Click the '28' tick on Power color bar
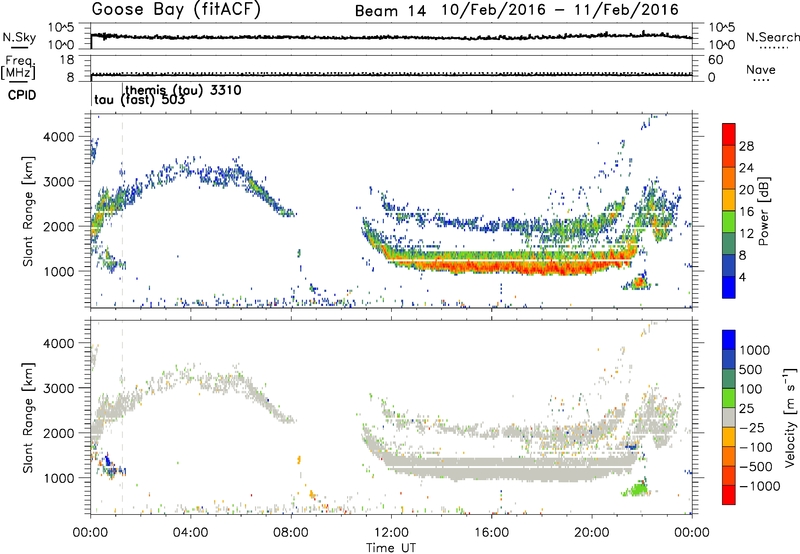 pyautogui.click(x=746, y=146)
